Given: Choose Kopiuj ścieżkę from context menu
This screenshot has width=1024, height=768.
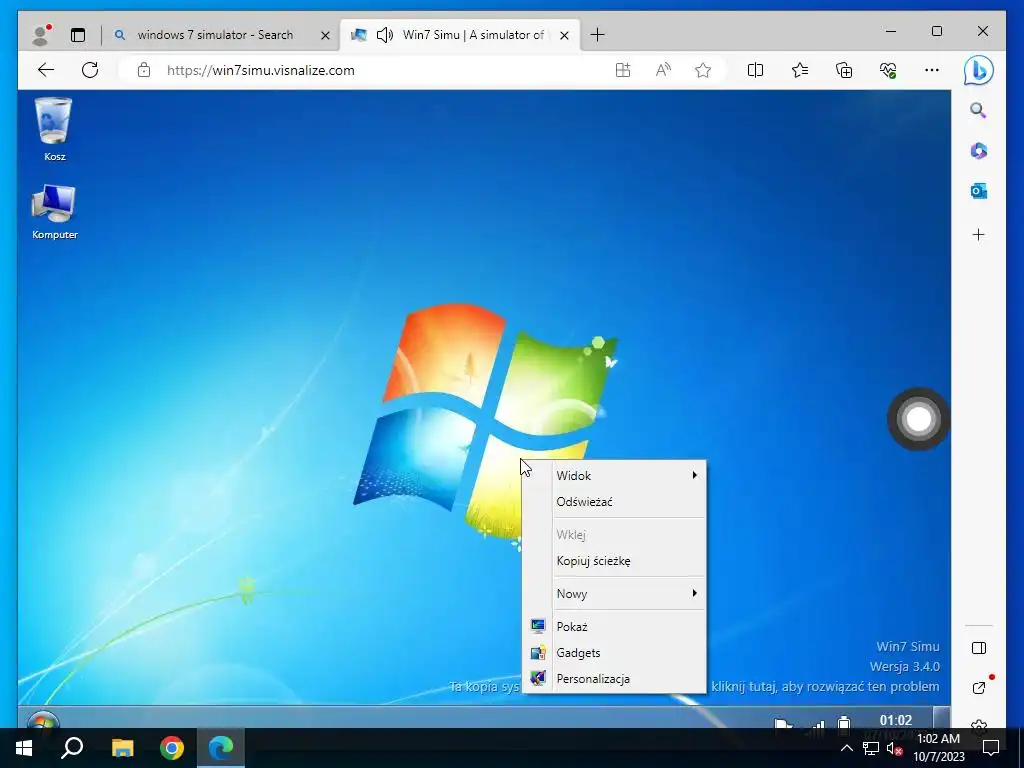Looking at the screenshot, I should [615, 560].
